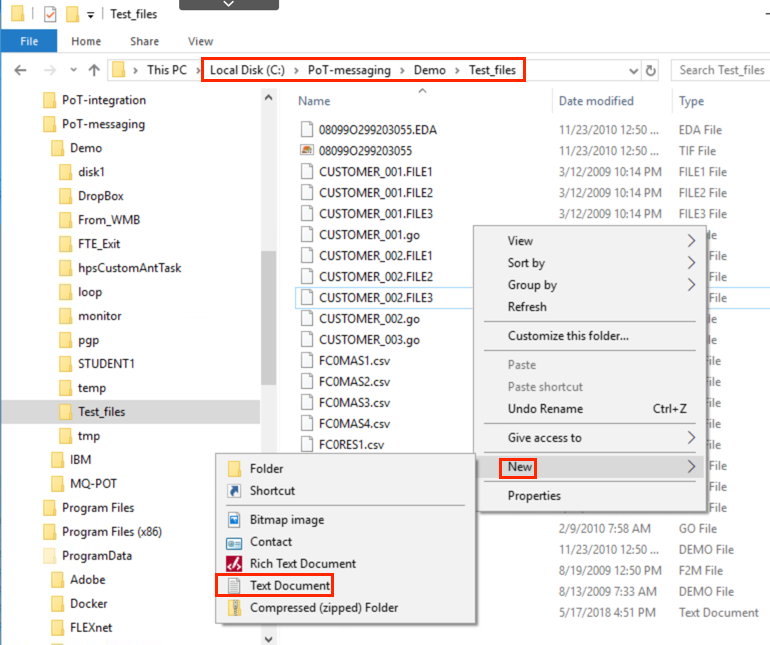Click the 08099O299203055.EDA file icon
Image resolution: width=770 pixels, height=645 pixels.
click(307, 129)
